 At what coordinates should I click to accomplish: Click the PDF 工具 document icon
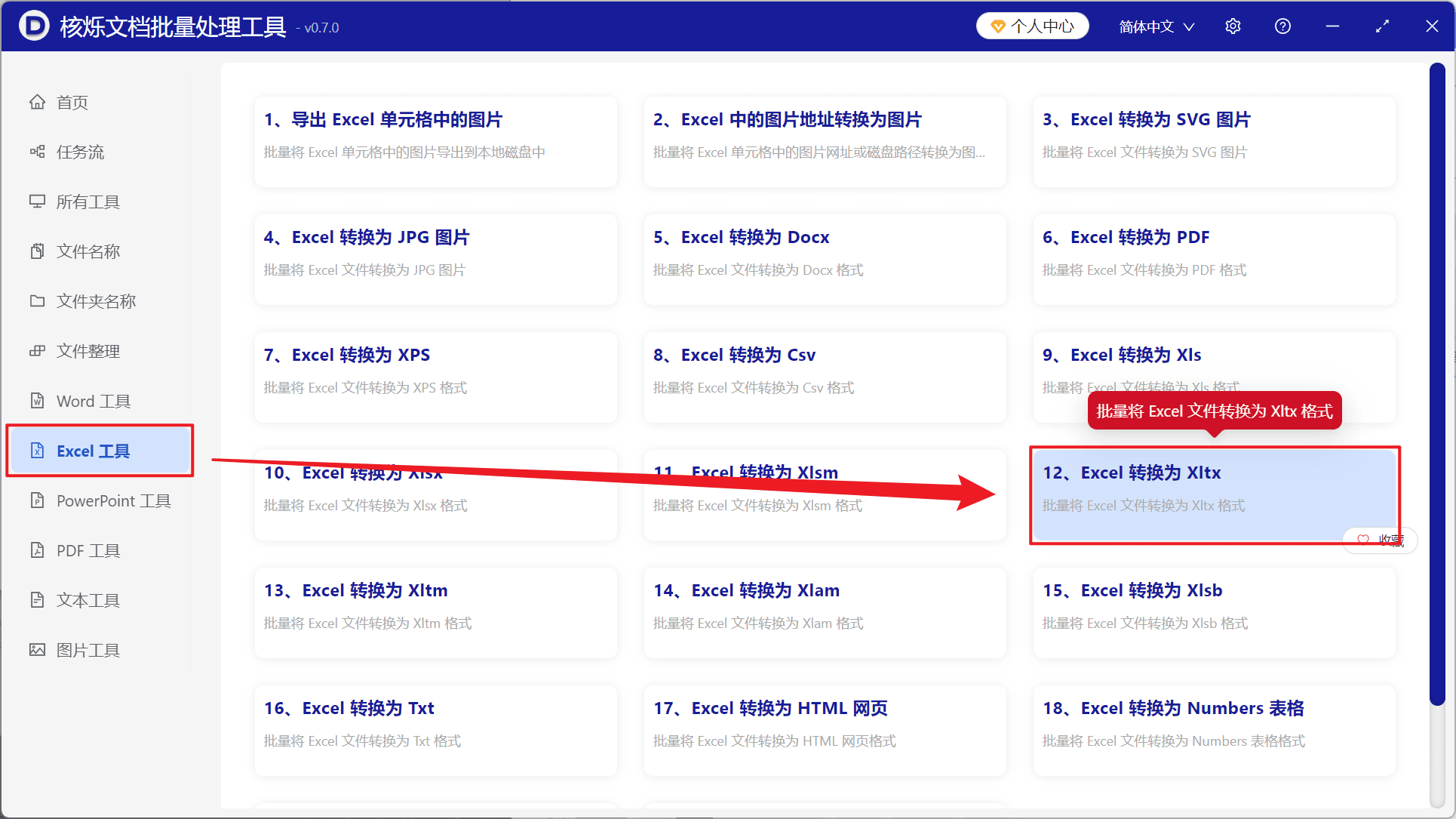[x=37, y=550]
